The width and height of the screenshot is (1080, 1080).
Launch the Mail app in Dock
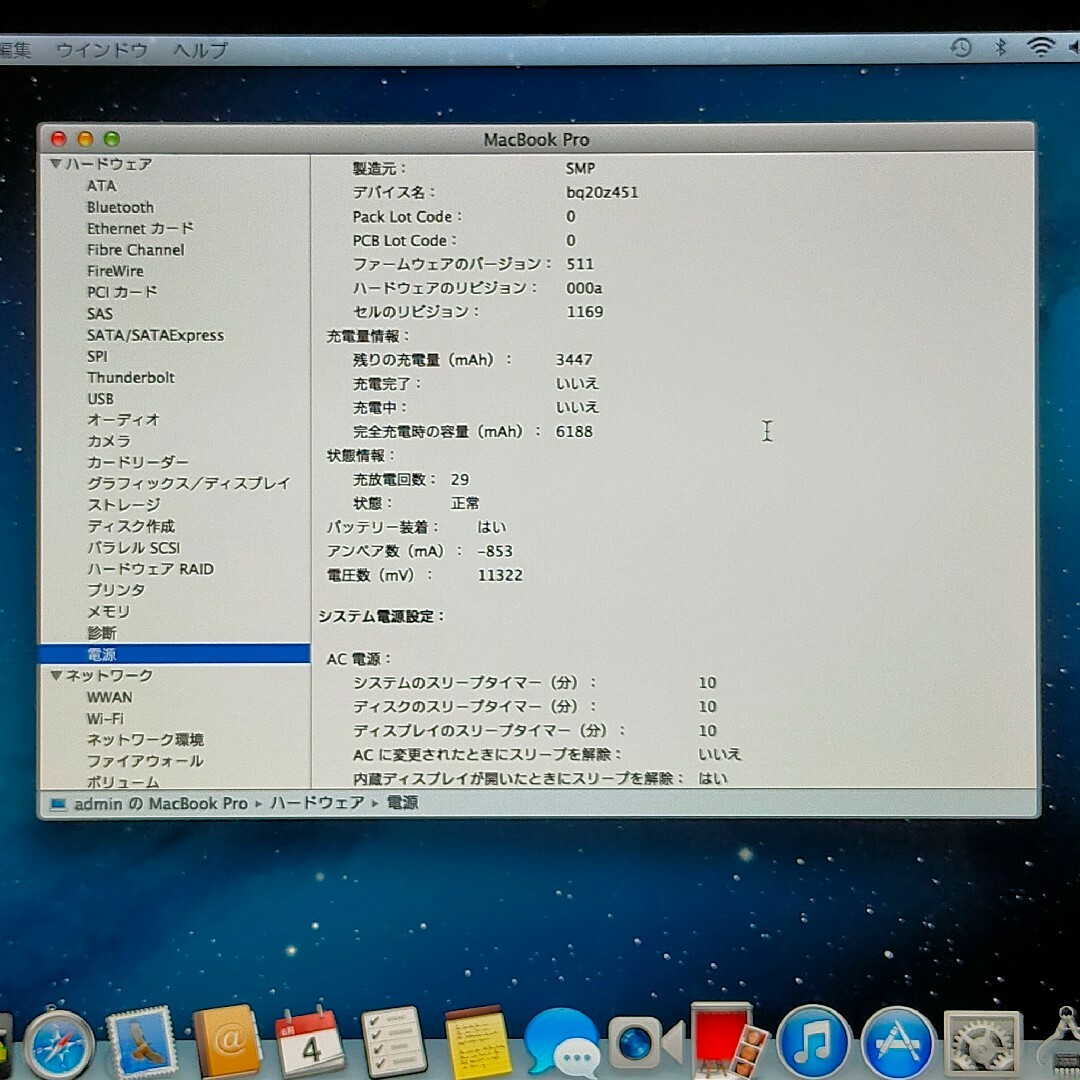click(142, 1043)
